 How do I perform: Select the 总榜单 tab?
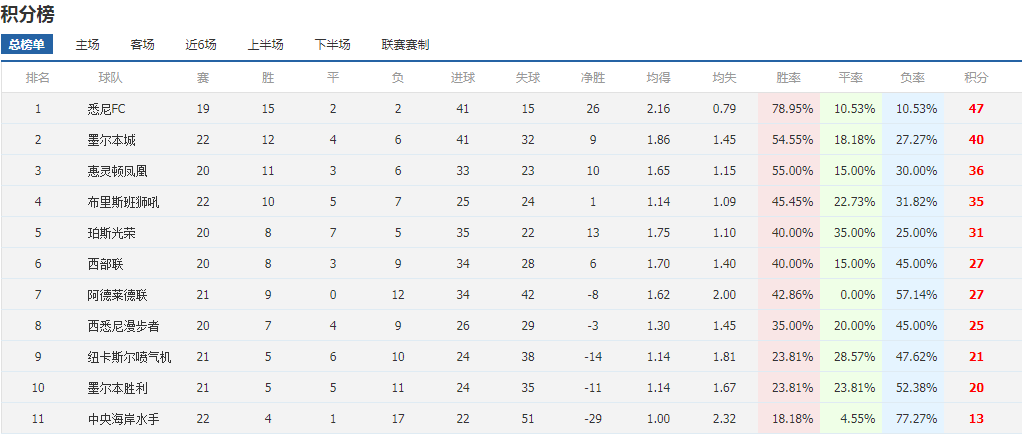click(x=27, y=45)
